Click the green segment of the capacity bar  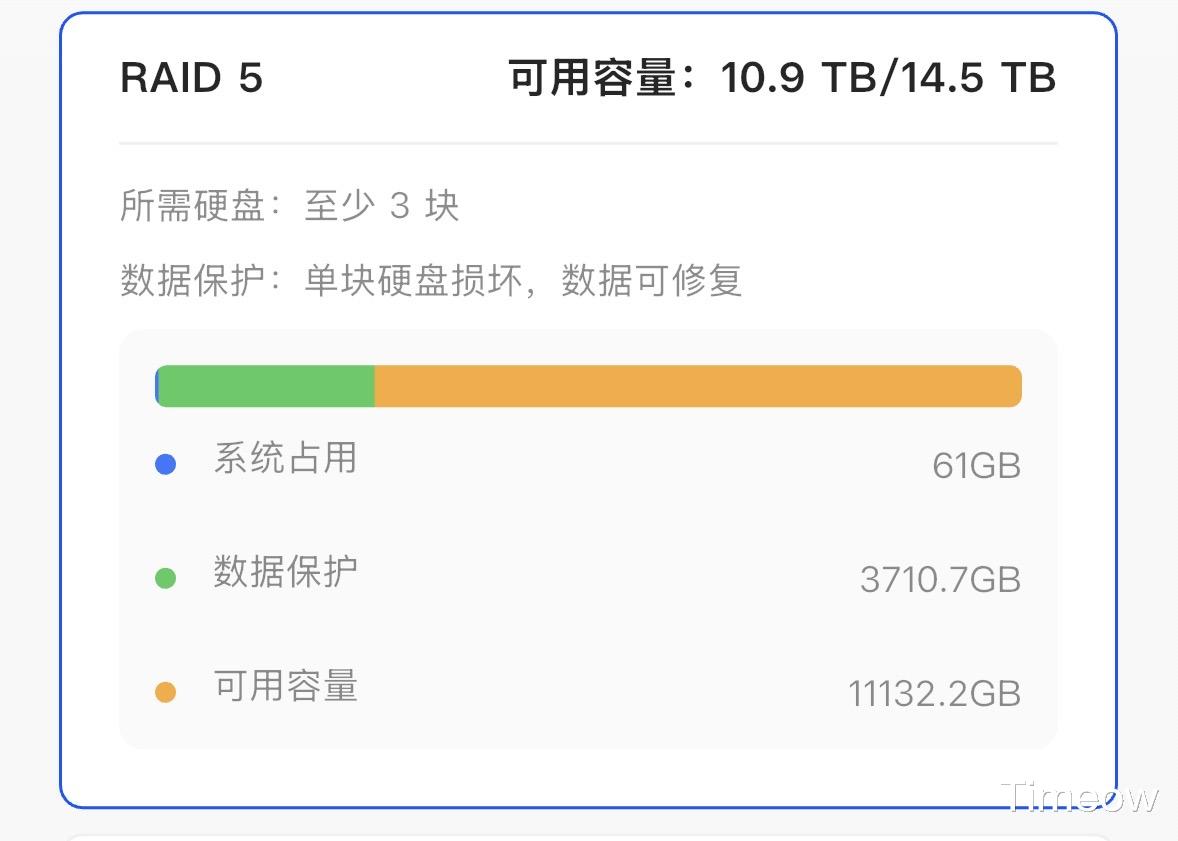(266, 386)
